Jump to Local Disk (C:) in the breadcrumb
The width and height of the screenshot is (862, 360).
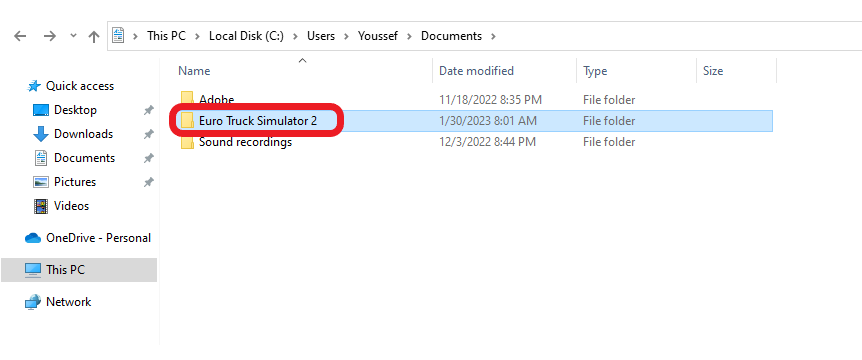click(x=246, y=36)
